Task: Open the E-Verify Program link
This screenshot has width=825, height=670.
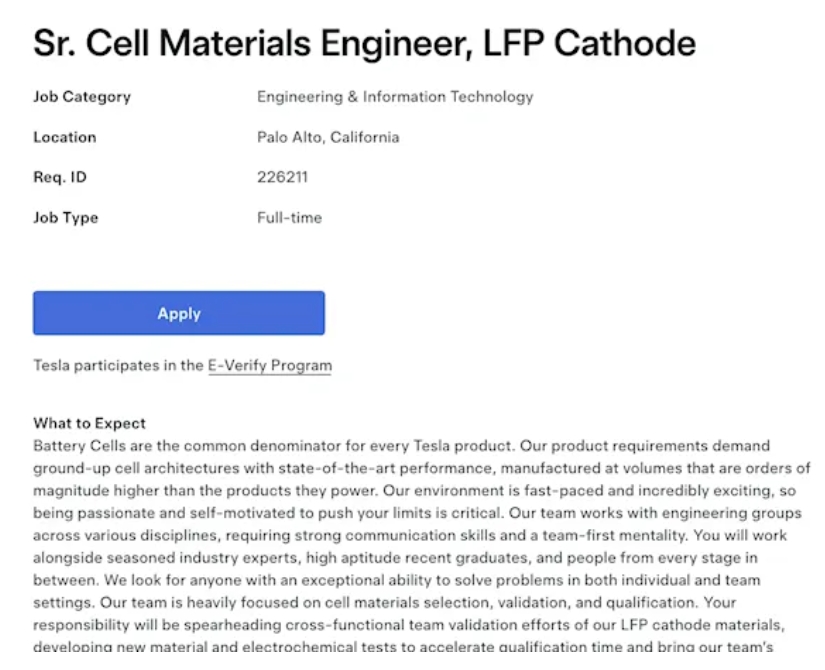Action: coord(269,366)
